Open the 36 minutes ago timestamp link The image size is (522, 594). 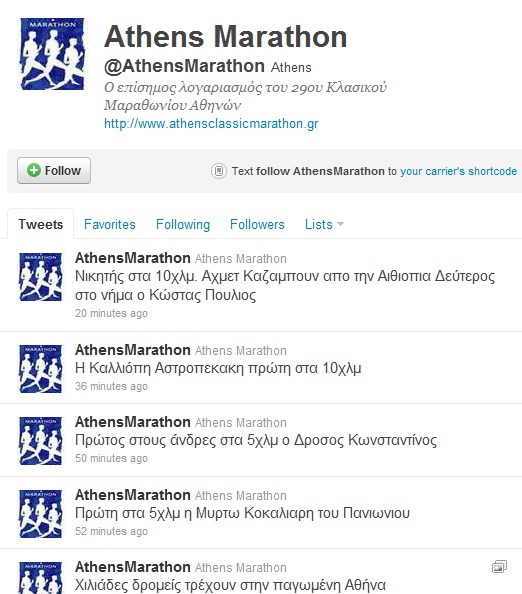(x=111, y=386)
